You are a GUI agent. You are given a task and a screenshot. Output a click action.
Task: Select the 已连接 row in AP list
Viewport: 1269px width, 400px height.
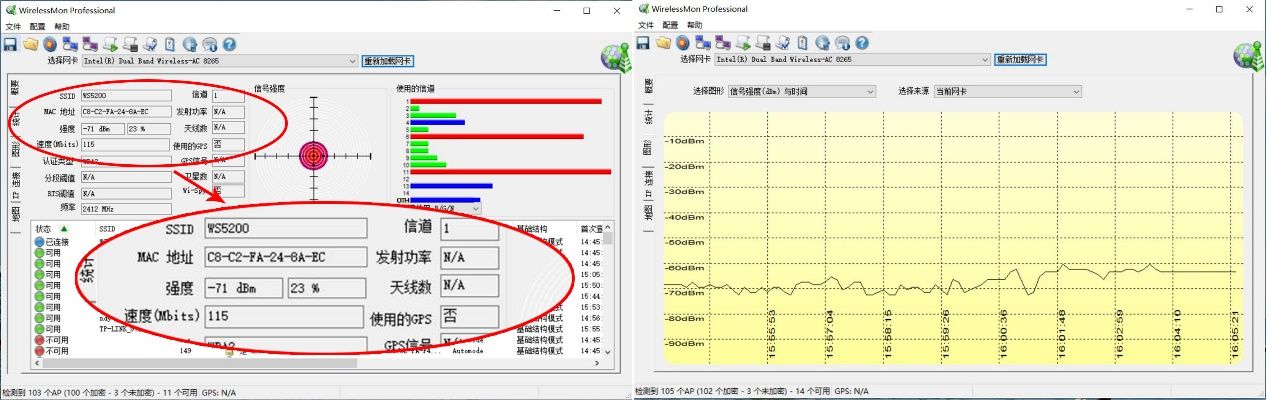tap(317, 241)
